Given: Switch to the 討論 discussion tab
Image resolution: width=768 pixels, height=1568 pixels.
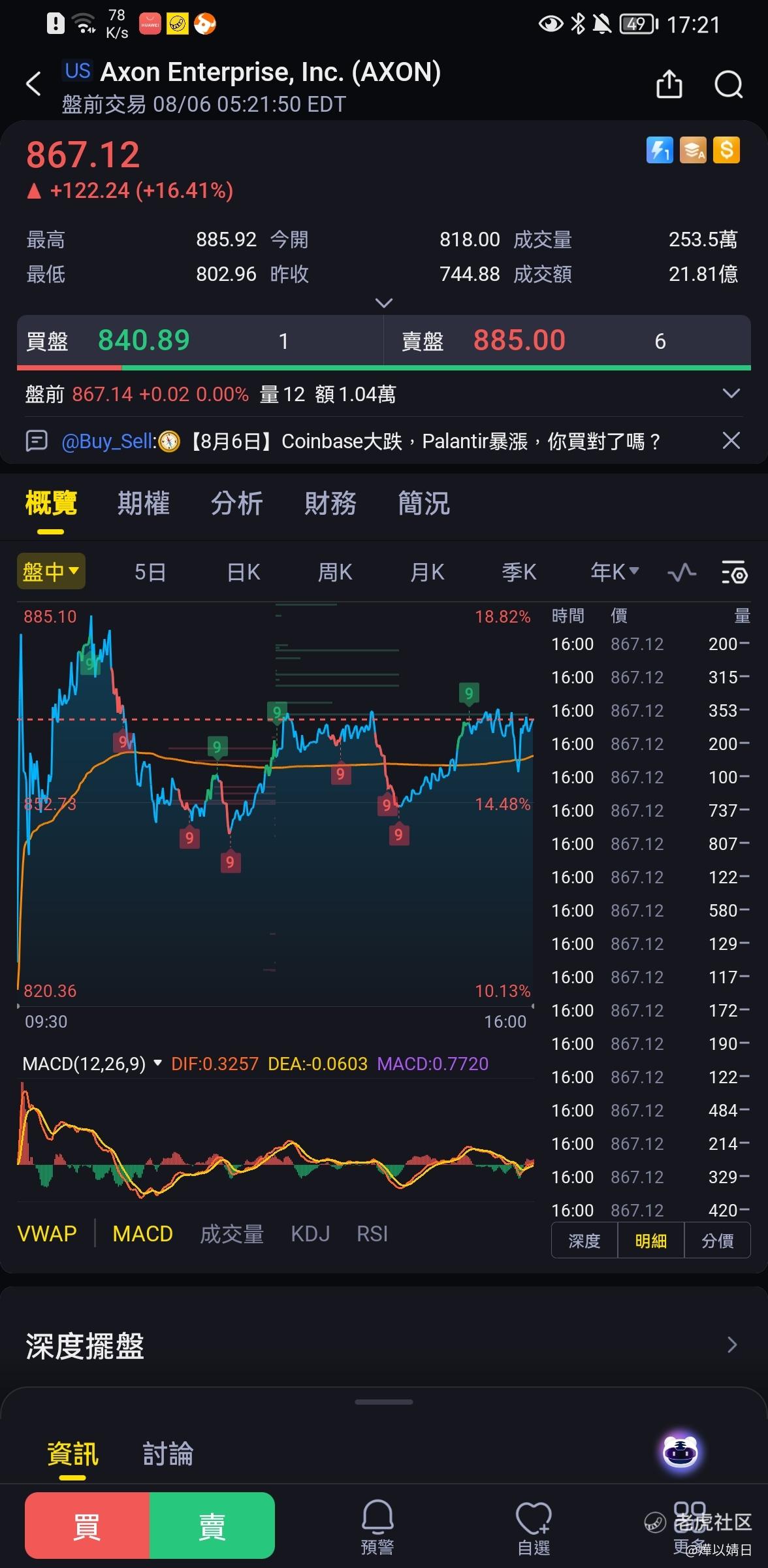Looking at the screenshot, I should (x=168, y=1454).
